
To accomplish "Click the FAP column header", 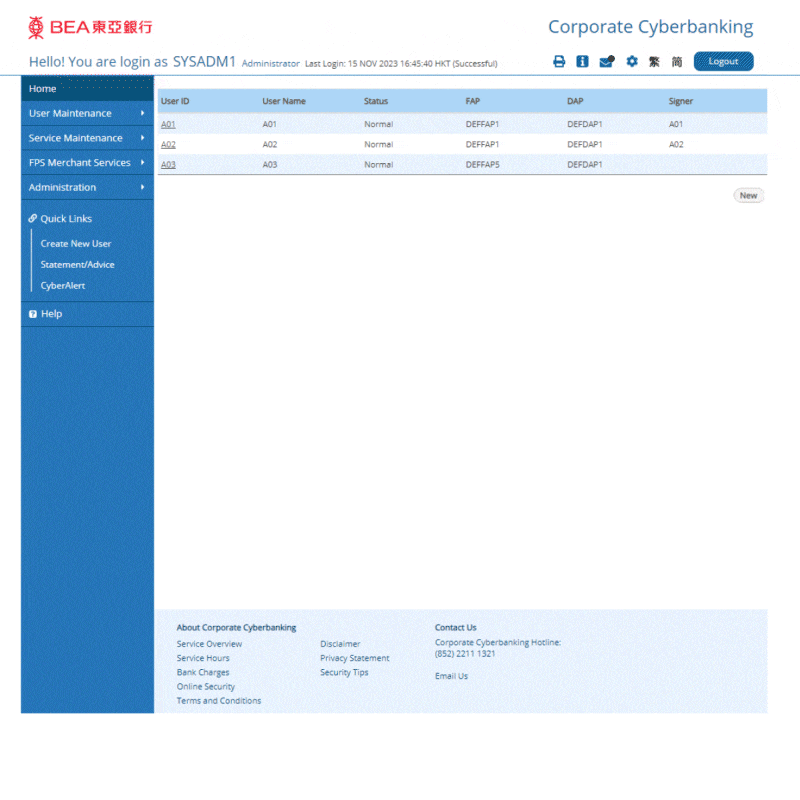I will point(473,101).
